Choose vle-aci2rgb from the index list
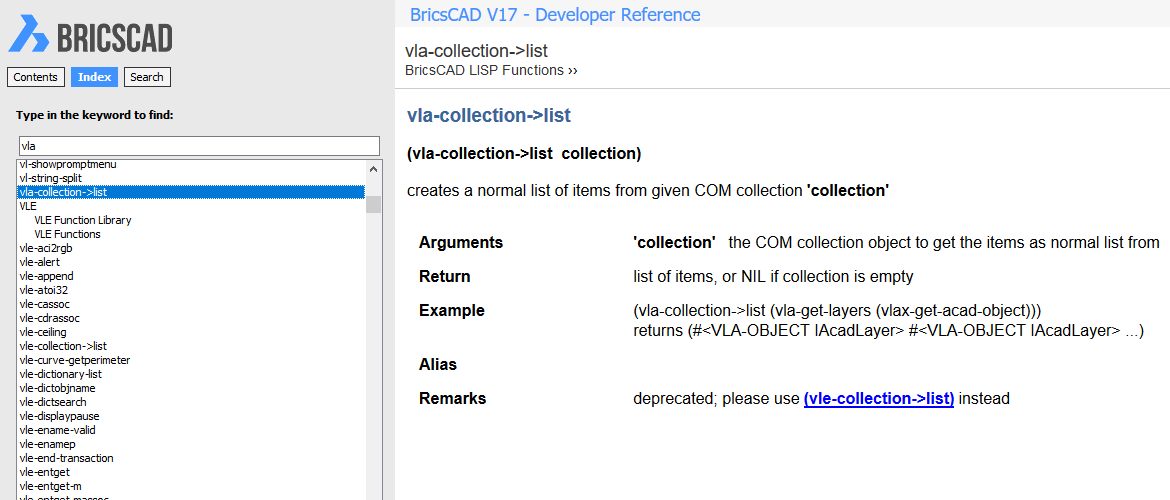This screenshot has width=1170, height=500. [46, 249]
